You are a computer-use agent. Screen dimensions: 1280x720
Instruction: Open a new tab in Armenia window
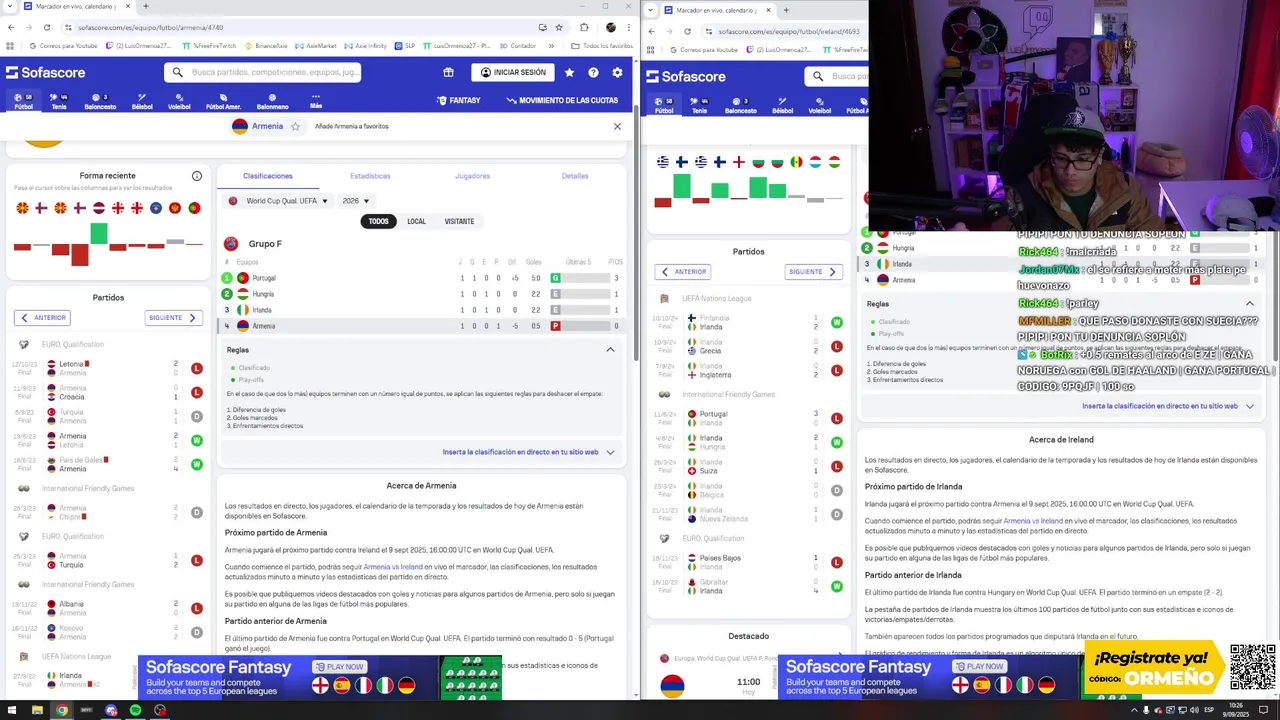tap(146, 6)
